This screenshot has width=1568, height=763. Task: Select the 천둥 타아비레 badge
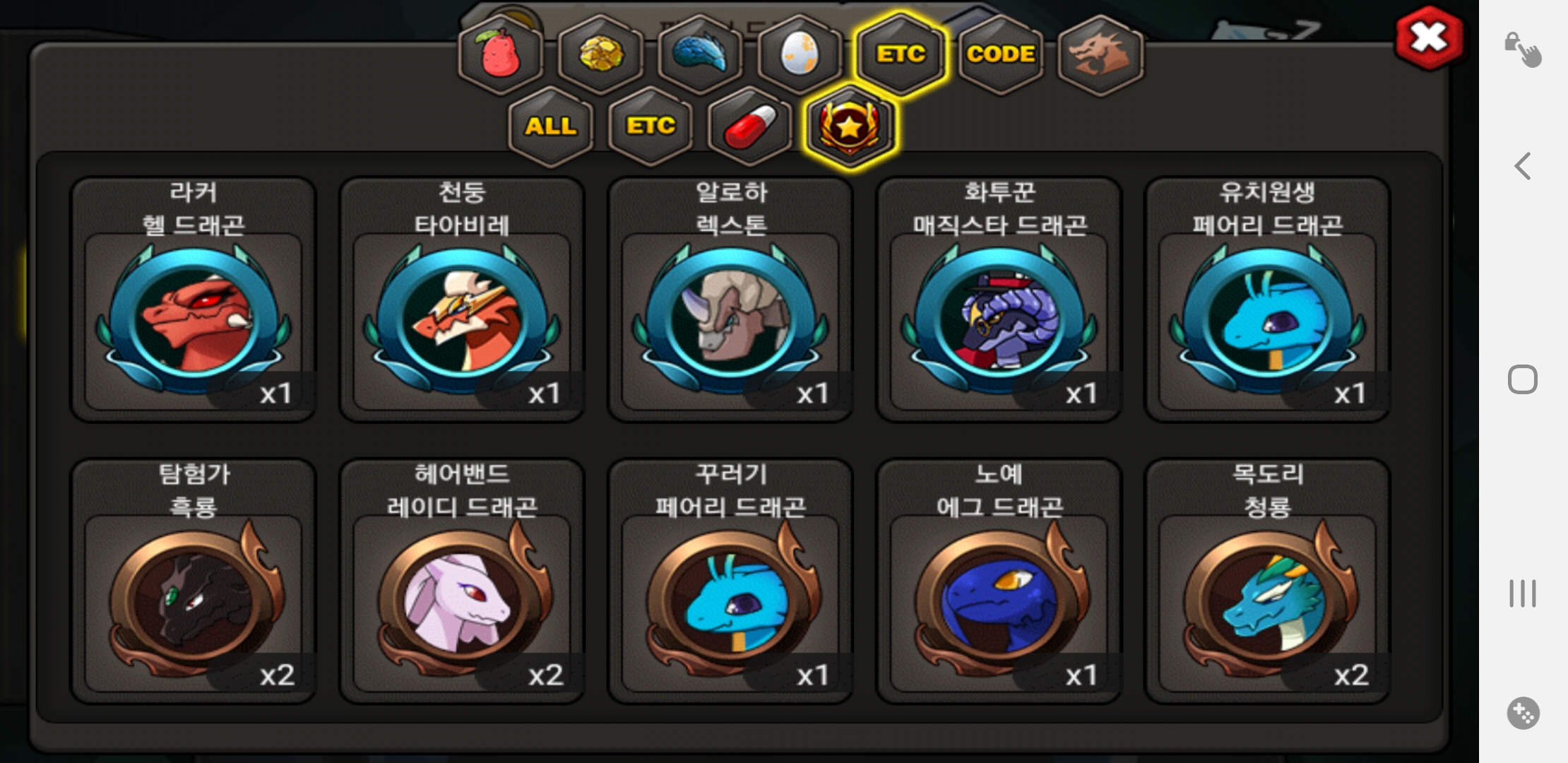coord(462,299)
